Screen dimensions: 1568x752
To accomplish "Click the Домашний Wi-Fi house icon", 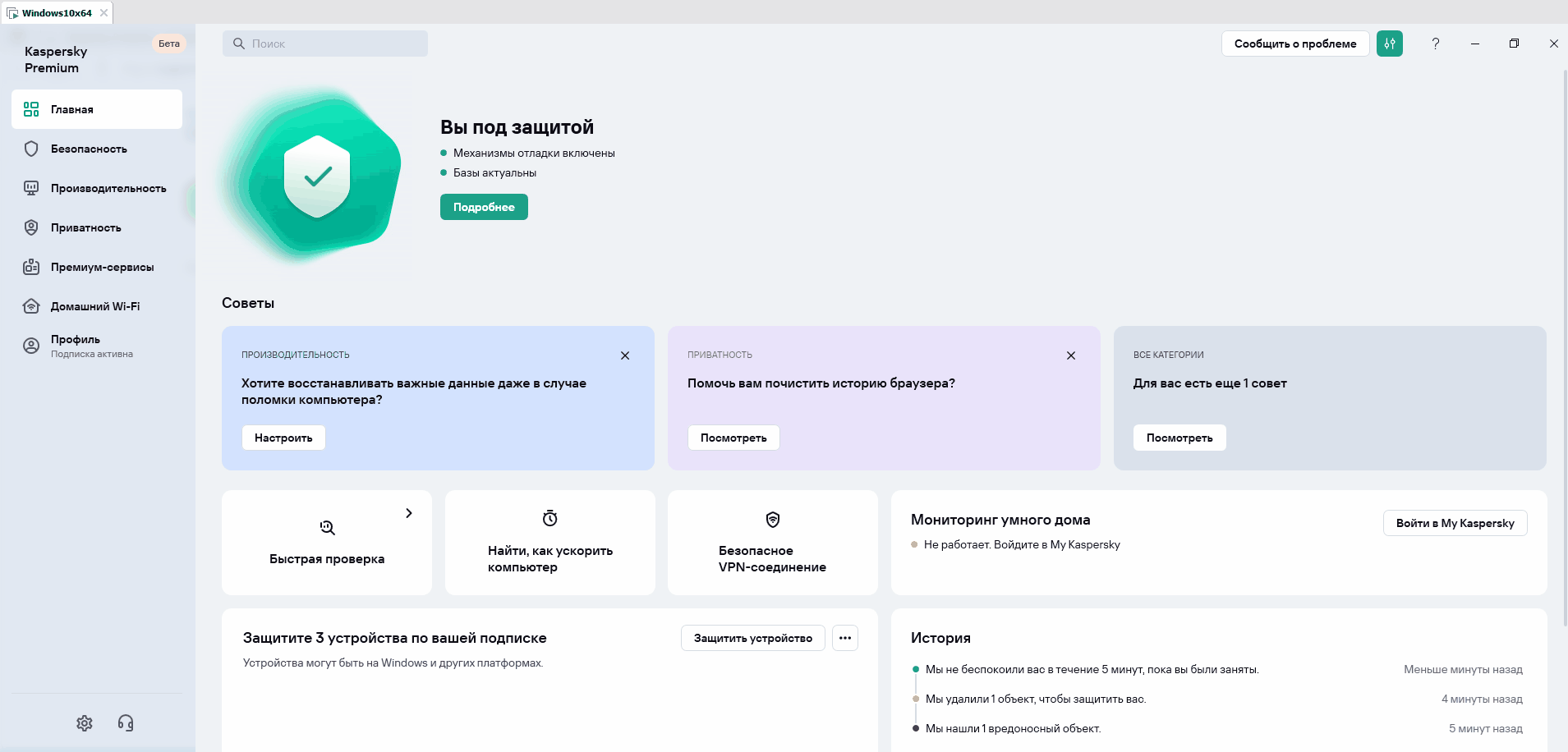I will pos(31,306).
